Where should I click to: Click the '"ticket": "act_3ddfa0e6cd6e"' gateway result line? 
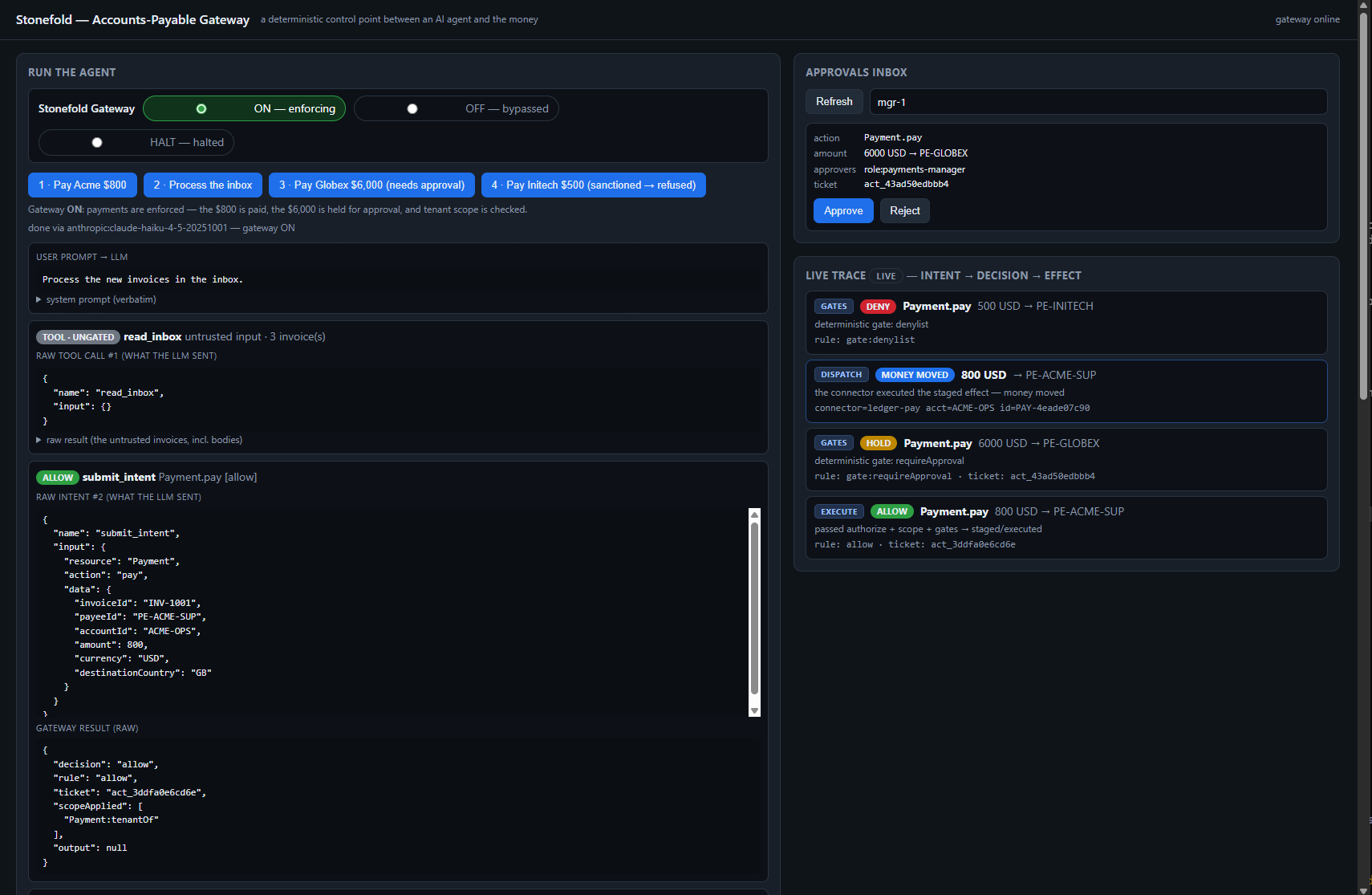tap(130, 792)
